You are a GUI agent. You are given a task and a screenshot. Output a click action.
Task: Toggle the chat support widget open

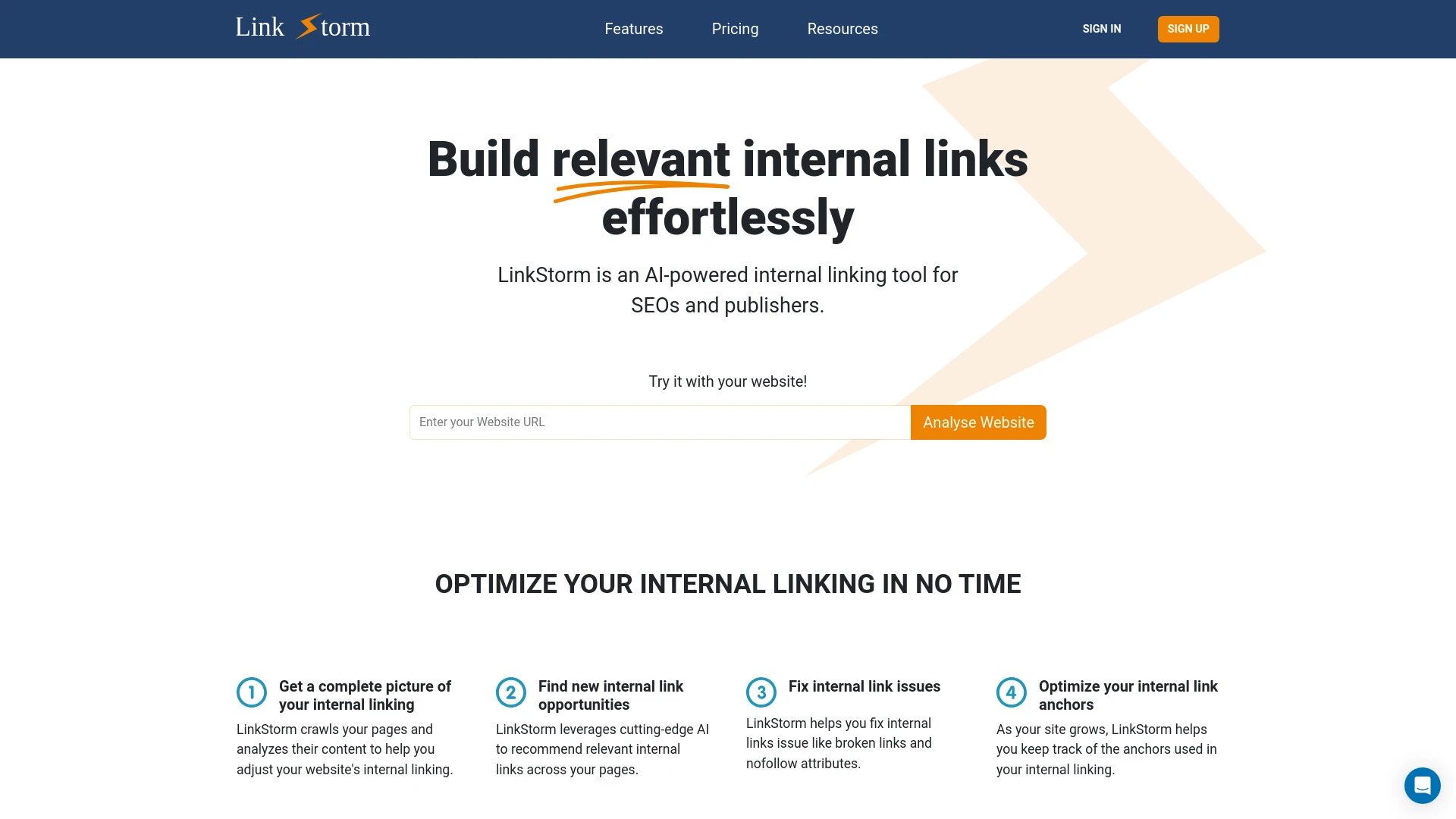point(1420,784)
